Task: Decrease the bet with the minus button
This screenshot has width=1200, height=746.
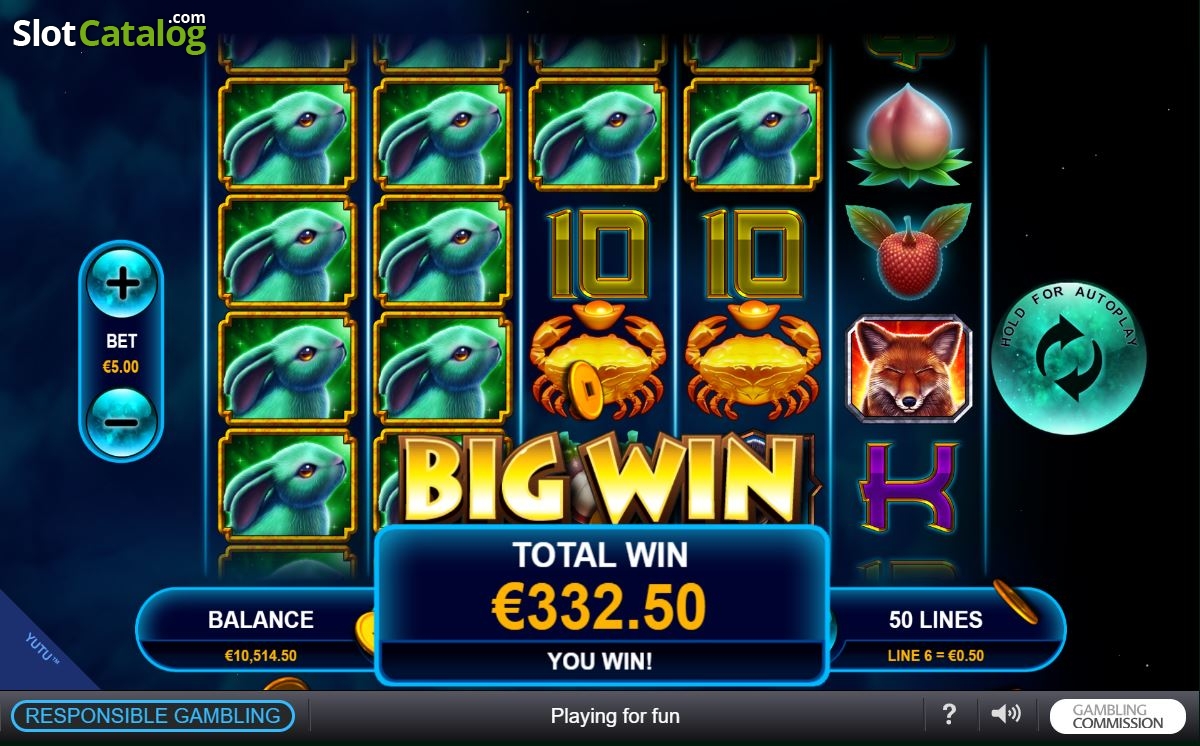Action: coord(122,422)
